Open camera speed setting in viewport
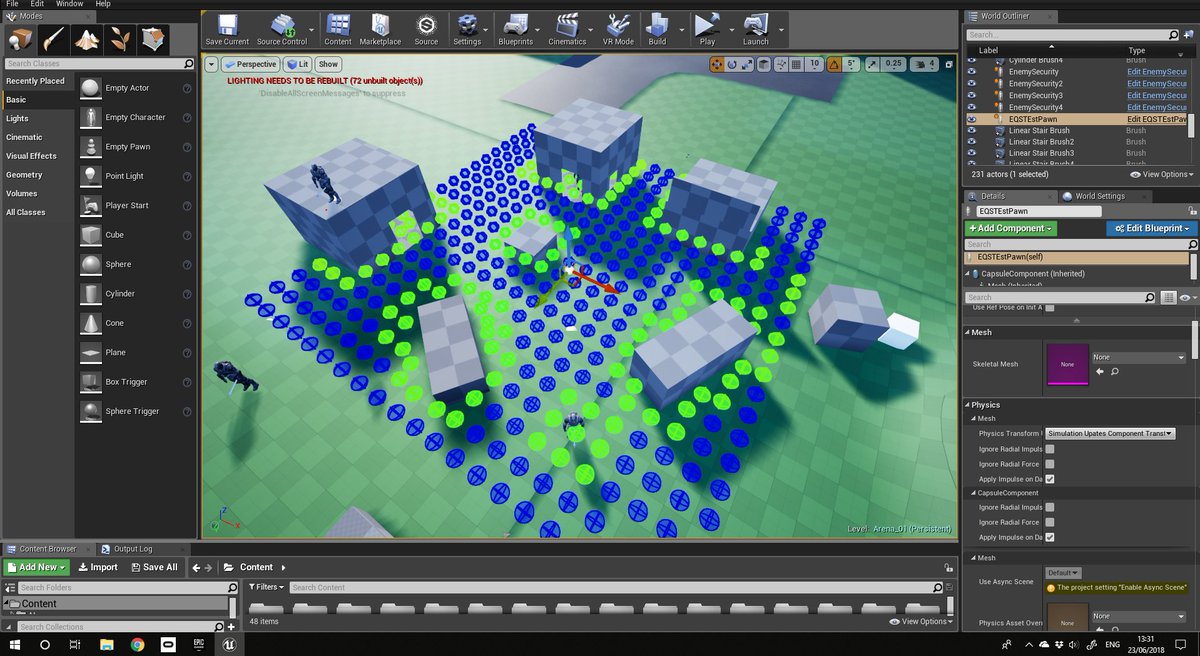This screenshot has height=656, width=1200. tap(926, 64)
